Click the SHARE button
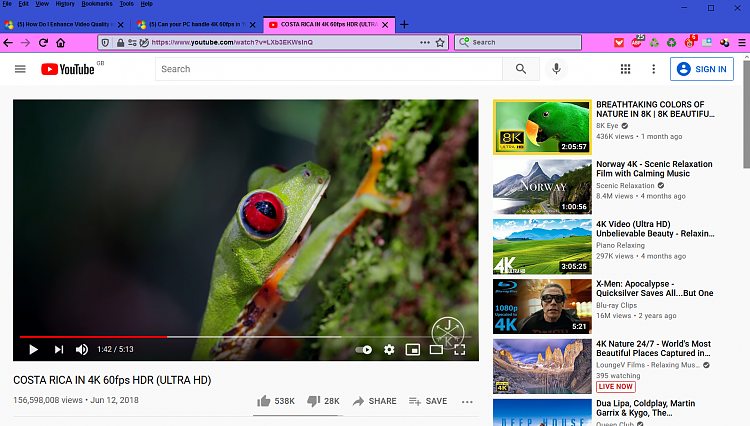The image size is (750, 426). 375,401
